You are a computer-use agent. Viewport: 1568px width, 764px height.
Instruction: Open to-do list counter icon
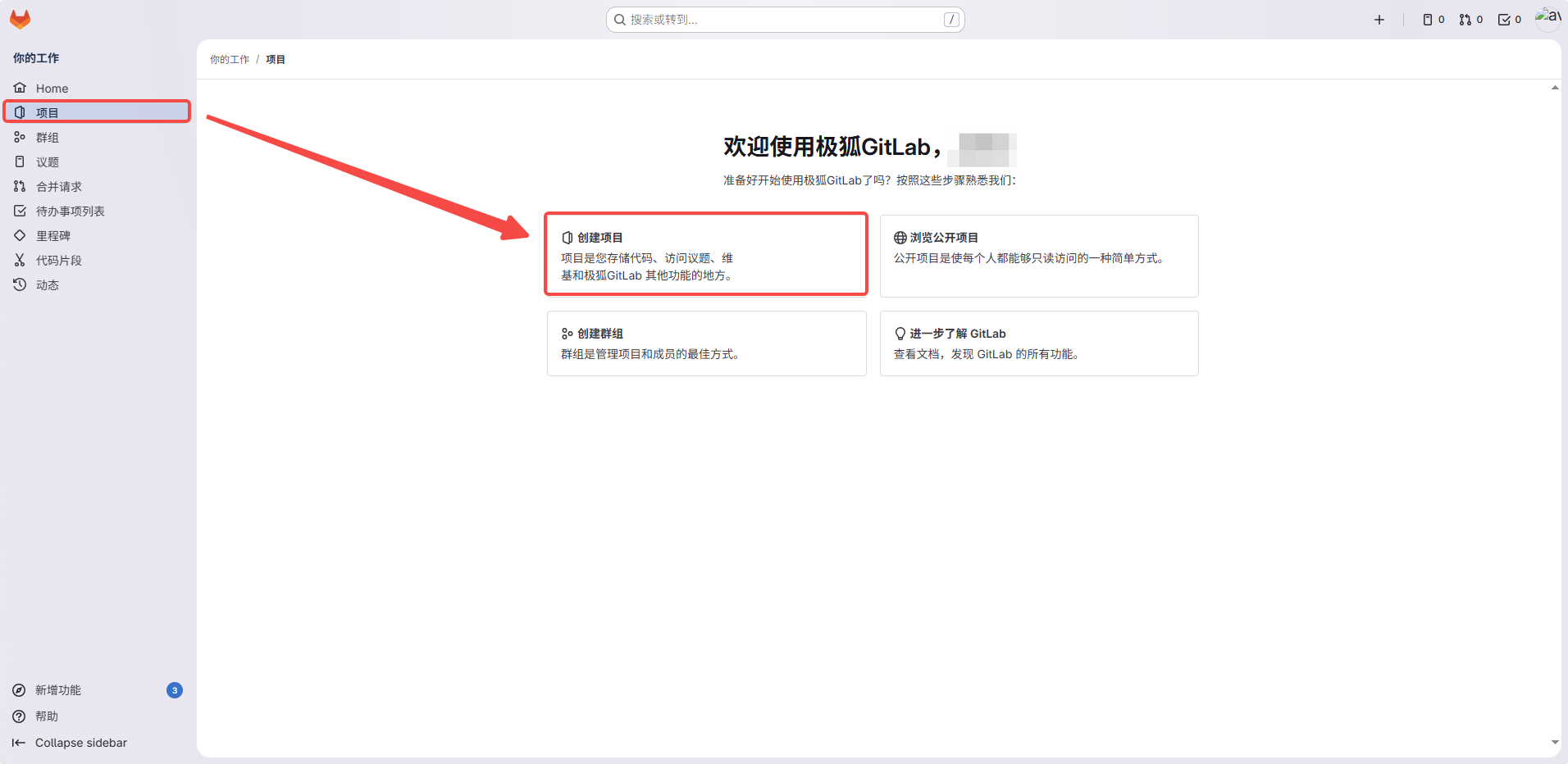(x=1509, y=20)
